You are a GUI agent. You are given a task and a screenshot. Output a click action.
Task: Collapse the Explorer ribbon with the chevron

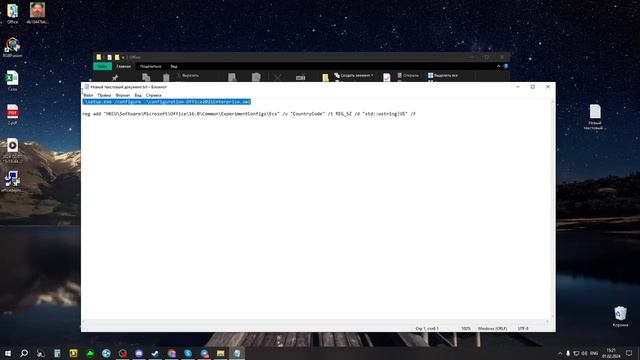(x=498, y=66)
